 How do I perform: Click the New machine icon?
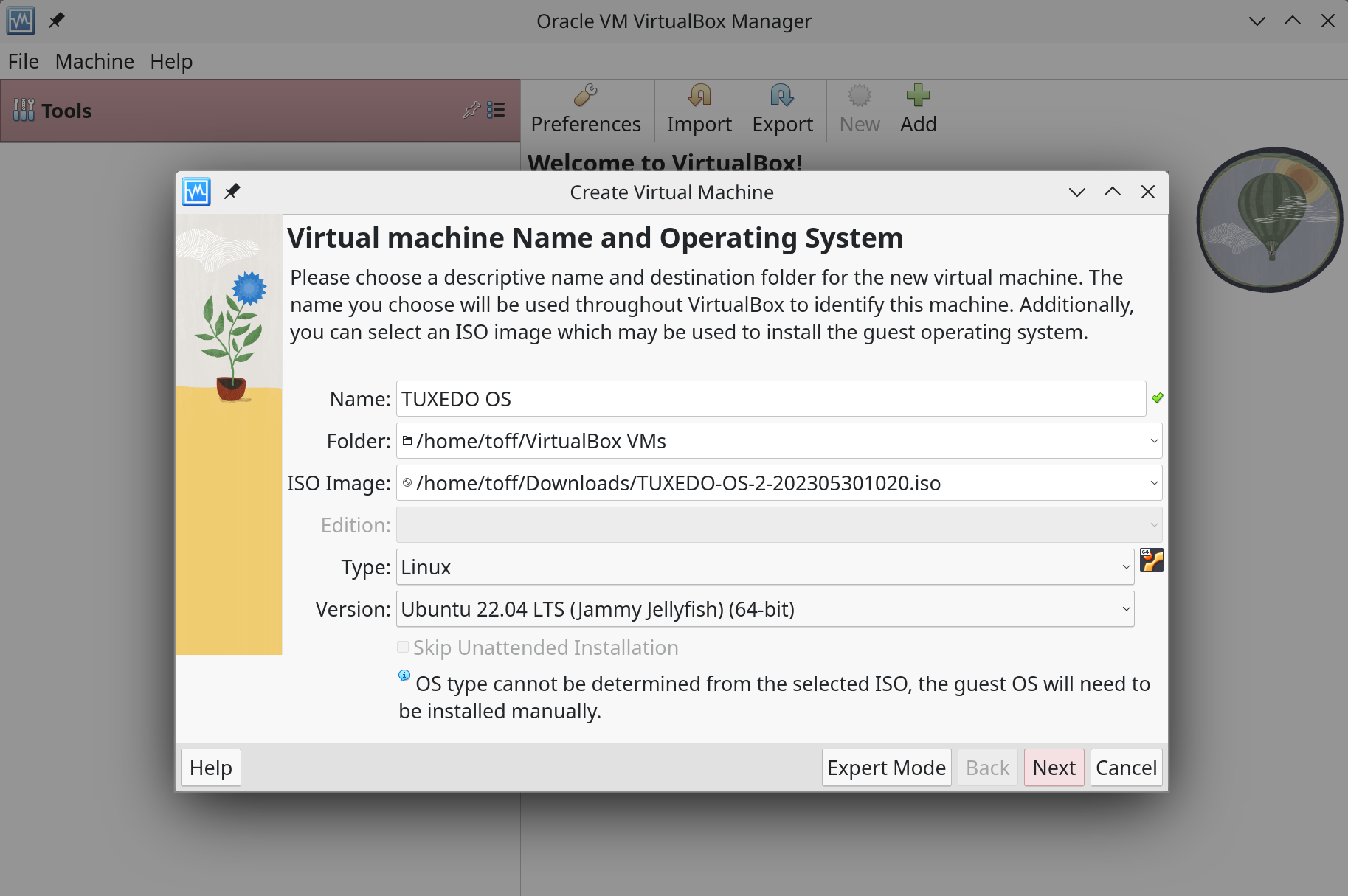[x=859, y=96]
